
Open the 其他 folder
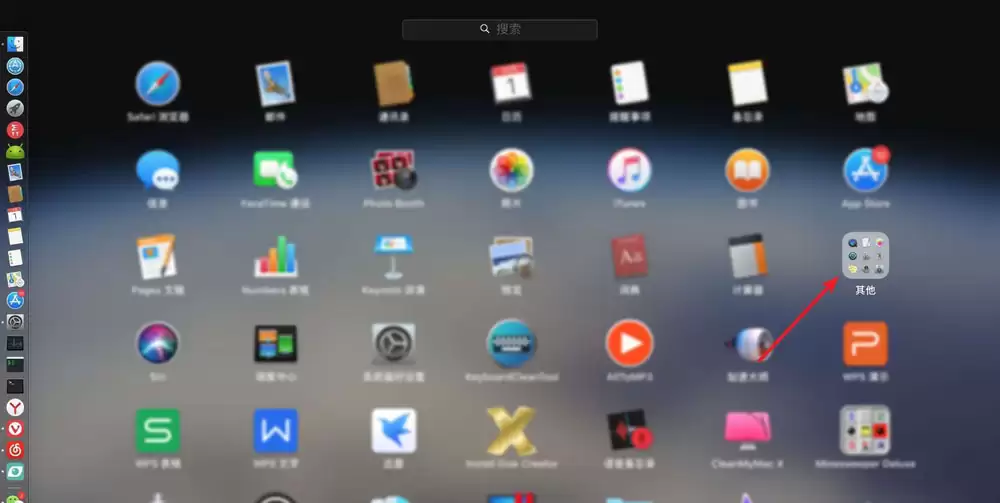(x=865, y=256)
